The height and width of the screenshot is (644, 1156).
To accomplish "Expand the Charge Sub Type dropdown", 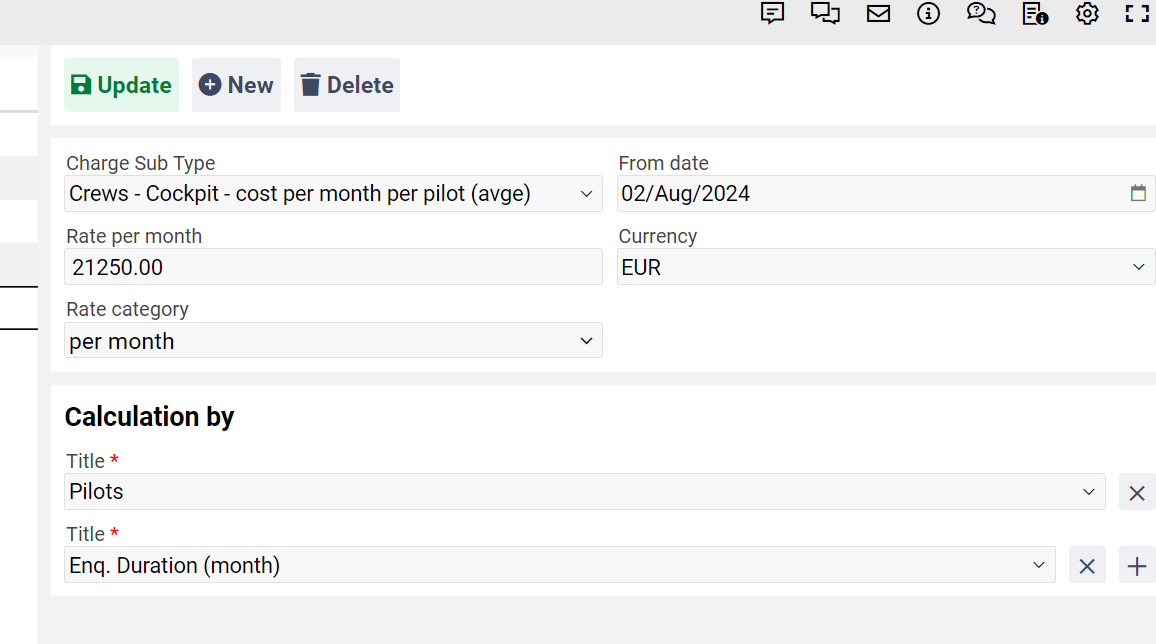I will pos(333,194).
